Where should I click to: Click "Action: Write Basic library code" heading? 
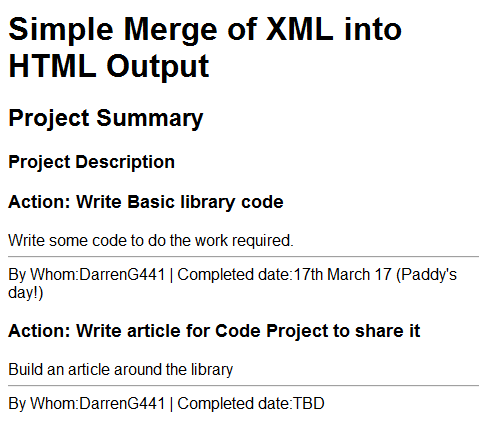click(146, 202)
